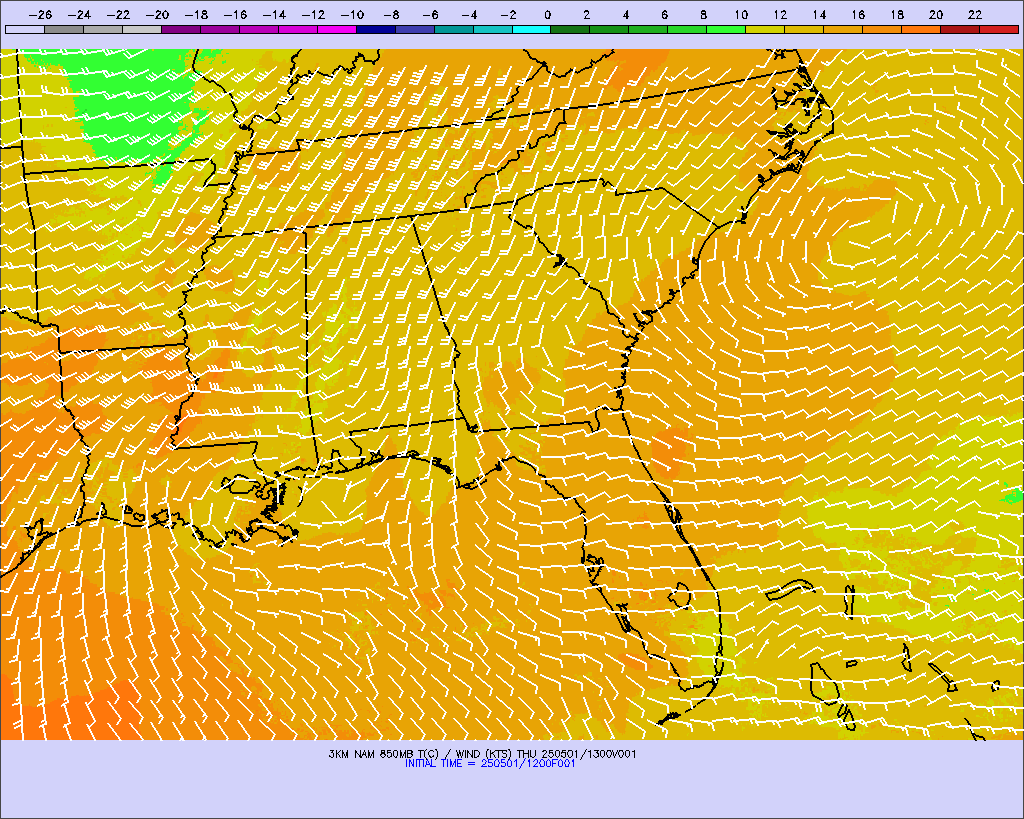Click the -16 scale label
The image size is (1024, 819).
click(235, 14)
